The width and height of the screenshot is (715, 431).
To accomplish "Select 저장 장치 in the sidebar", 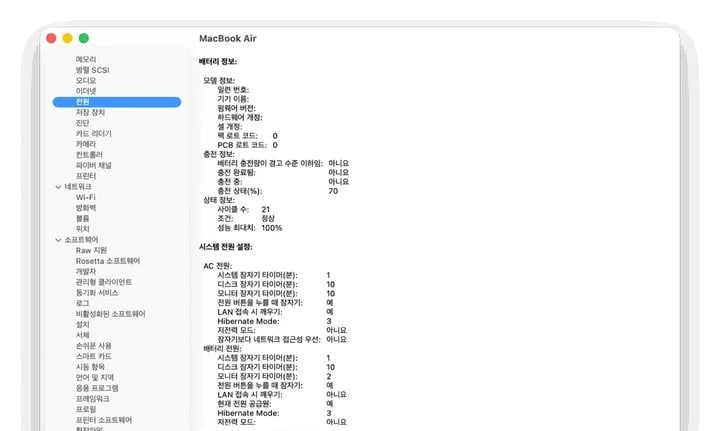I will pos(90,112).
